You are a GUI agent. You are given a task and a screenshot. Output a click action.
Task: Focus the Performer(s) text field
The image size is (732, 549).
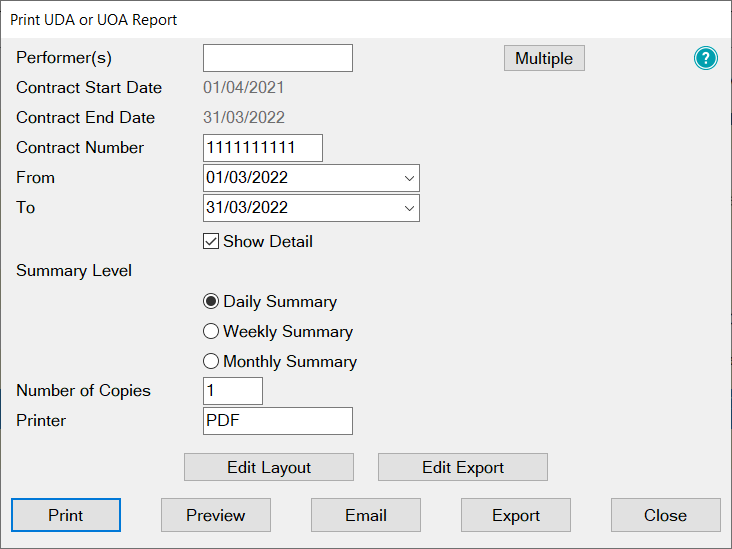(x=278, y=58)
